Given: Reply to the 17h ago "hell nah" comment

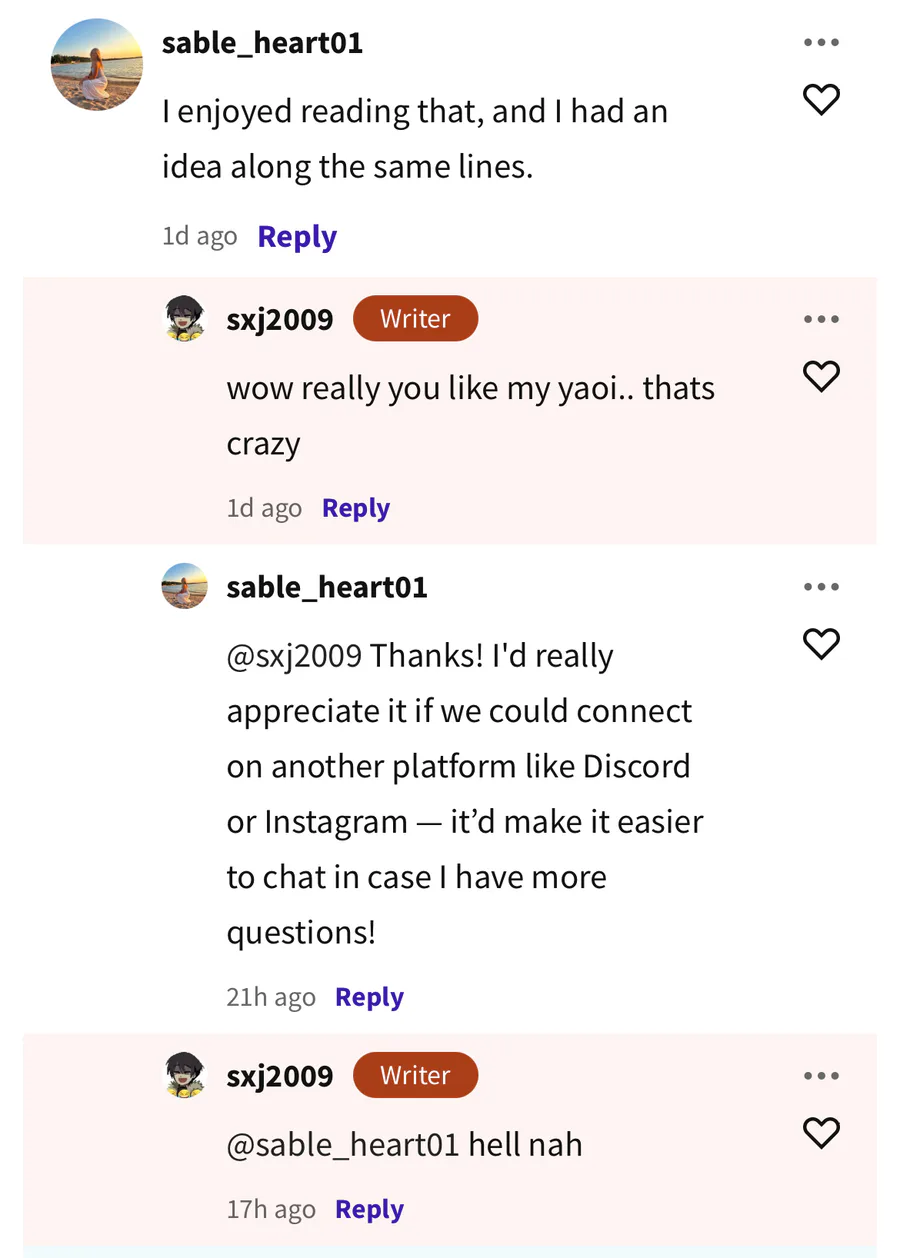Looking at the screenshot, I should coord(369,1209).
